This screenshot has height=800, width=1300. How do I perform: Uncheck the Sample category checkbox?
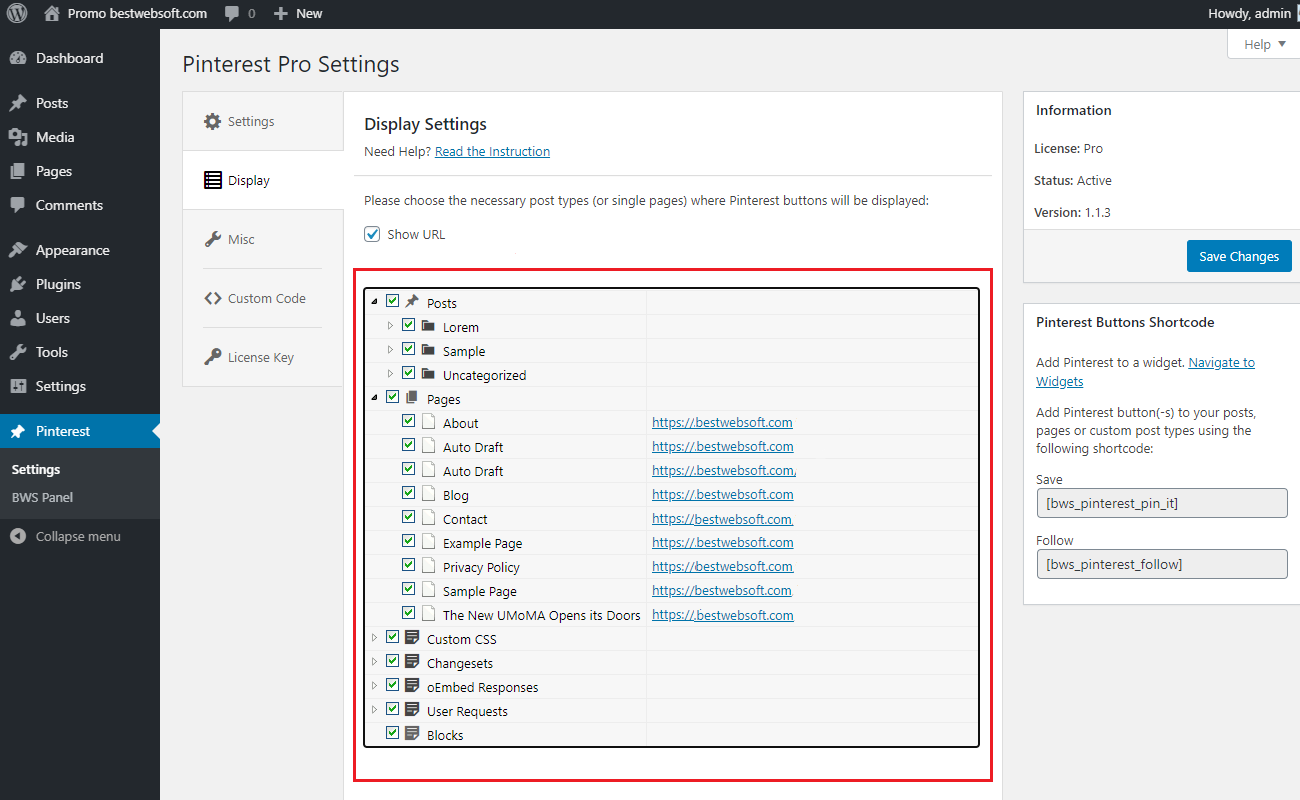(408, 349)
